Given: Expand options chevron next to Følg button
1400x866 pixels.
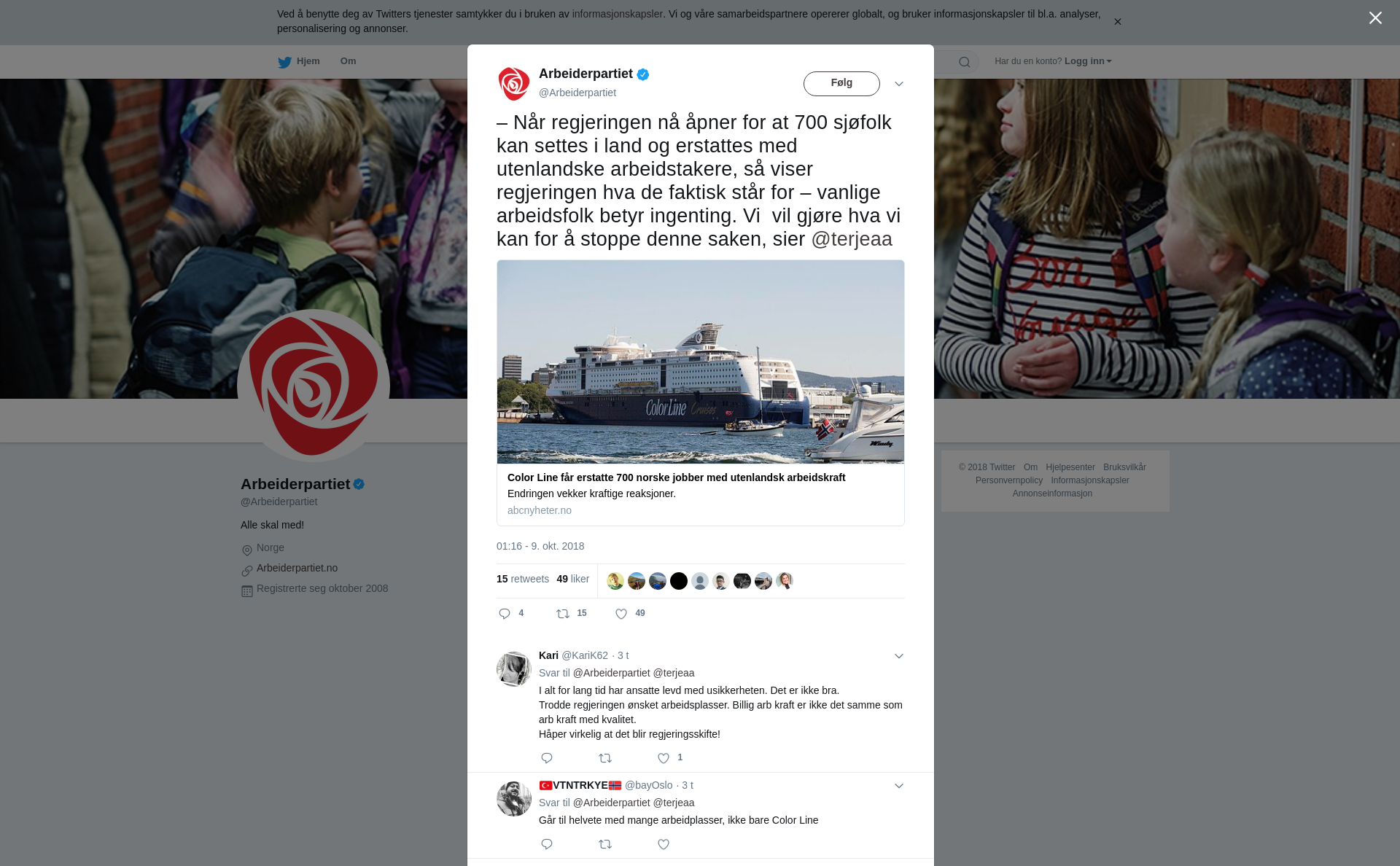Looking at the screenshot, I should pos(899,84).
